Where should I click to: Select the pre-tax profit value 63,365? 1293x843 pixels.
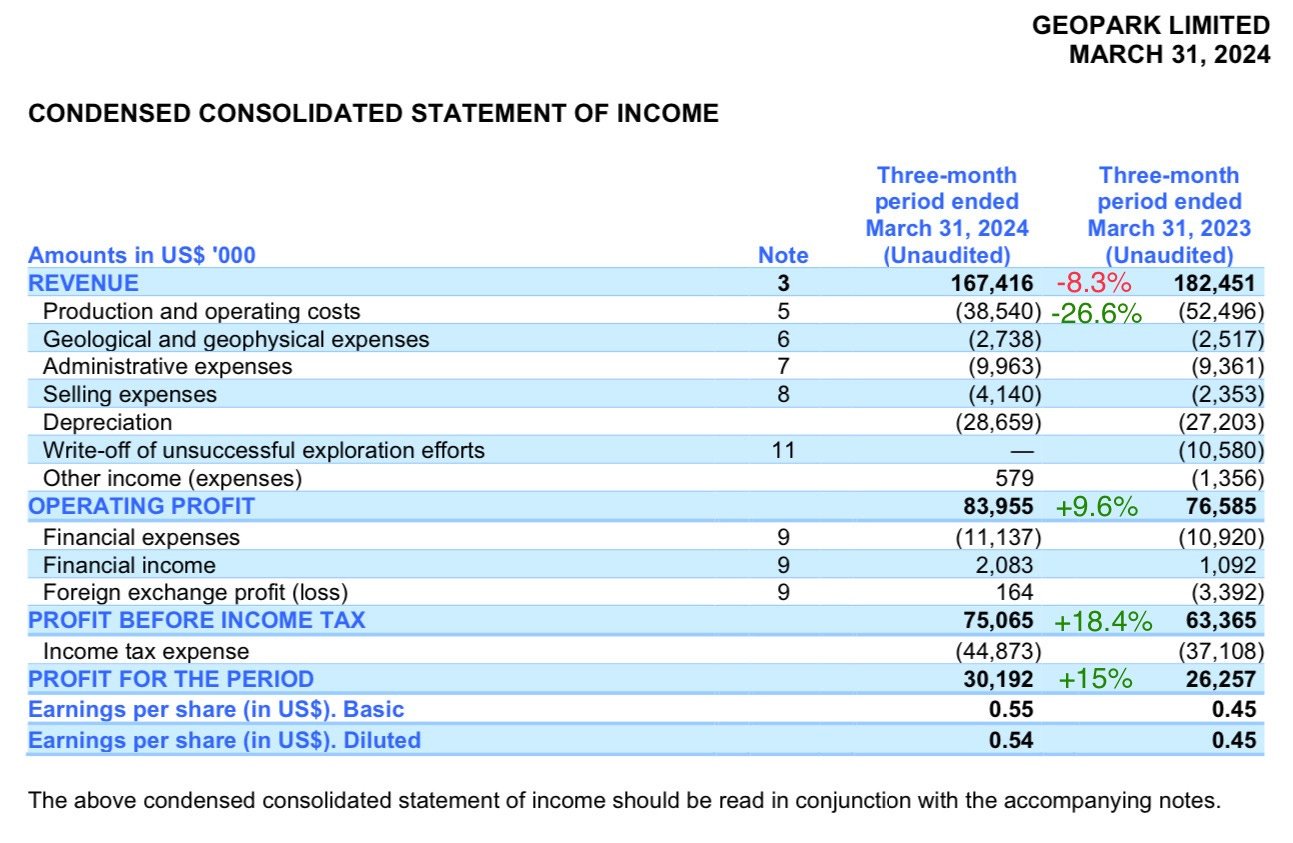click(x=1221, y=620)
